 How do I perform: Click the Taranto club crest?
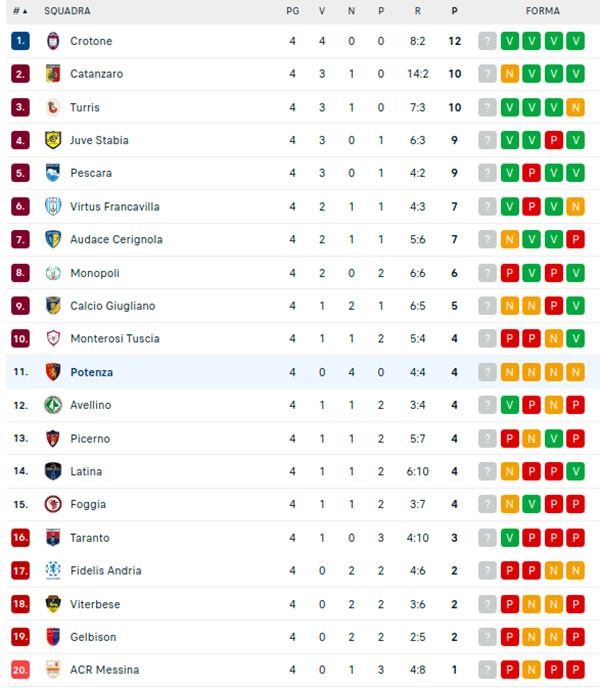(53, 538)
